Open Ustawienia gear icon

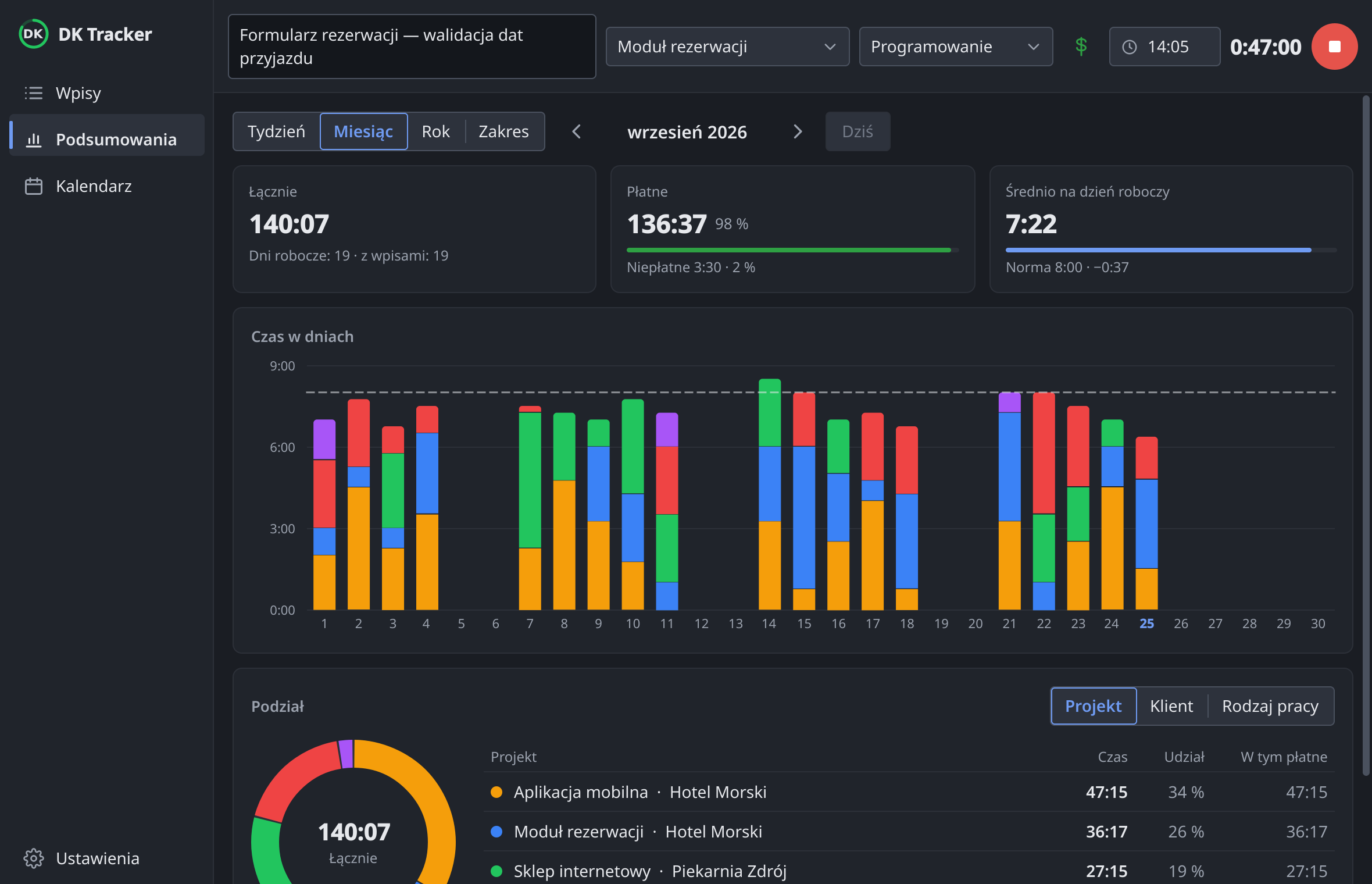click(x=34, y=858)
